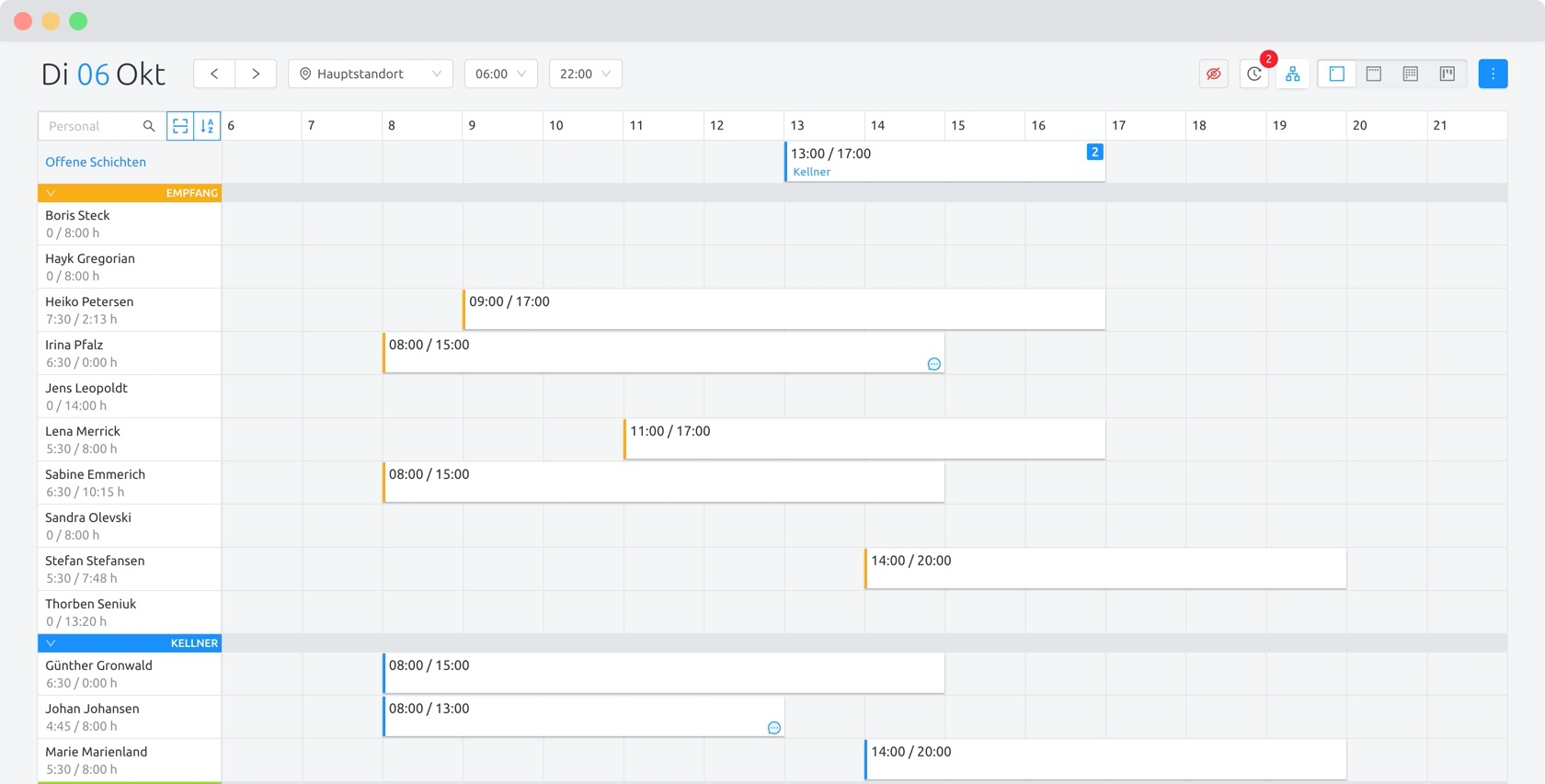Go to previous day arrow
The width and height of the screenshot is (1545, 784).
point(214,74)
